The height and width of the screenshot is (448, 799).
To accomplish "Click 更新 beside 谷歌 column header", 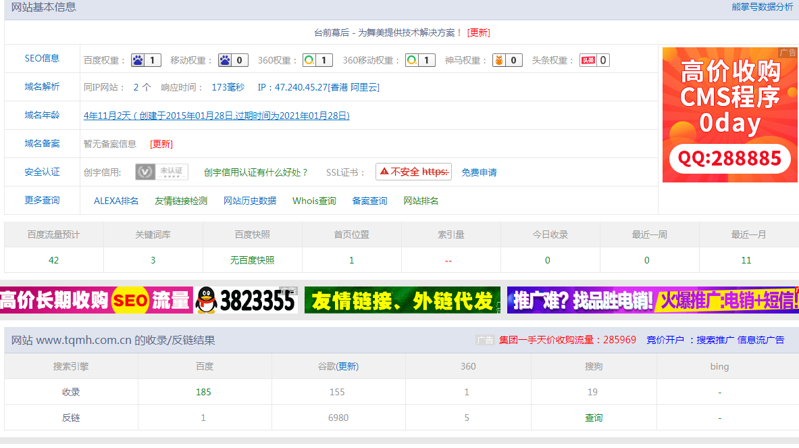I will pos(348,366).
